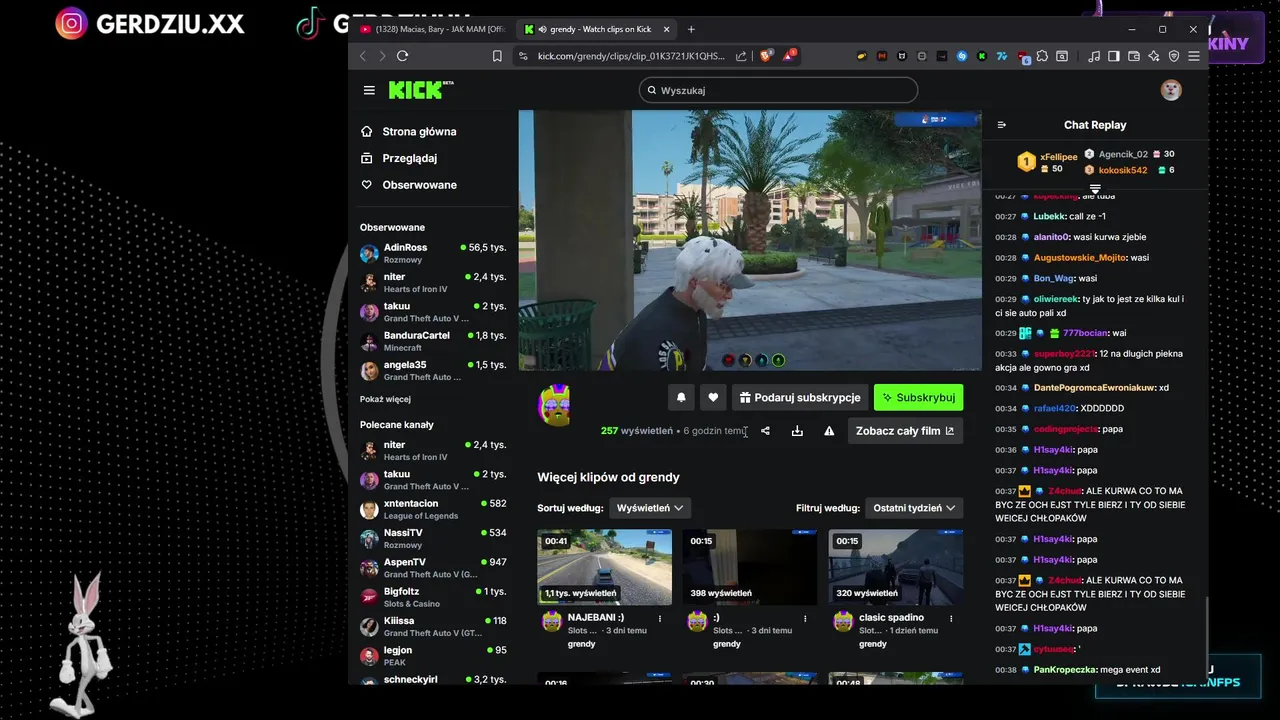Open the user profile avatar in the Kick header
The image size is (1280, 720).
pos(1171,90)
